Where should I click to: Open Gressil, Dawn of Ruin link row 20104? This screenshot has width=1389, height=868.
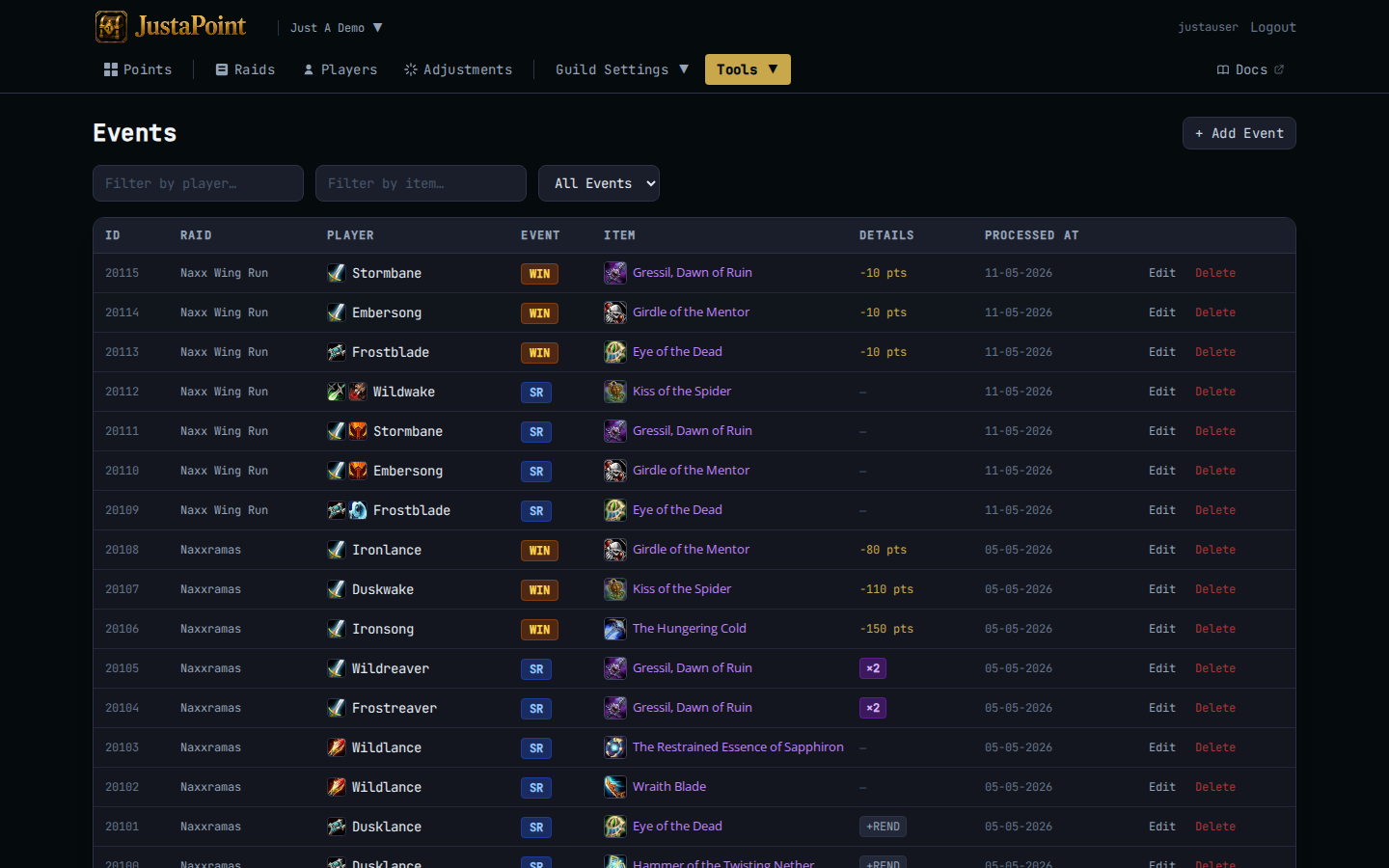(693, 707)
